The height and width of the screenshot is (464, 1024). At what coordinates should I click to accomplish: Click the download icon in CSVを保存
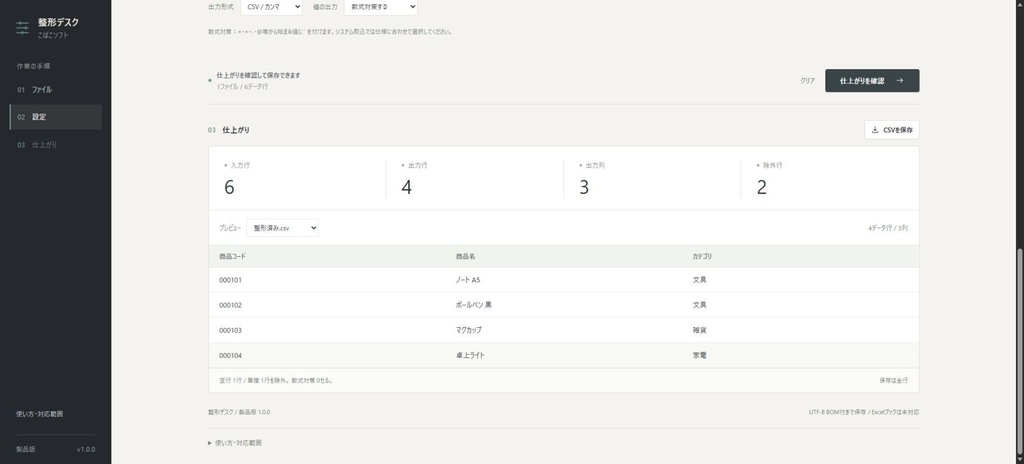pyautogui.click(x=874, y=130)
